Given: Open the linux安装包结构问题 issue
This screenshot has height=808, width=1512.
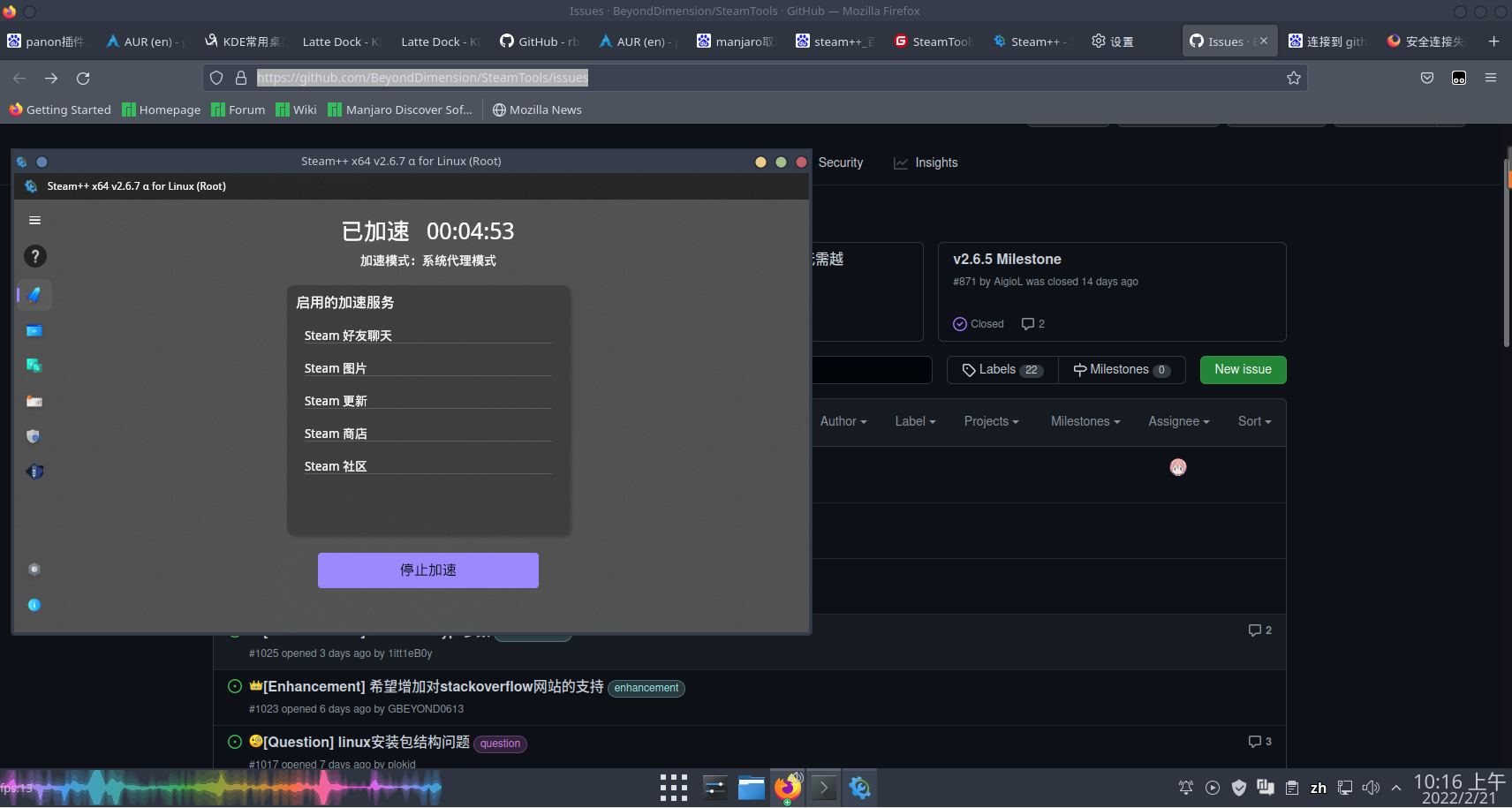Looking at the screenshot, I should 367,743.
